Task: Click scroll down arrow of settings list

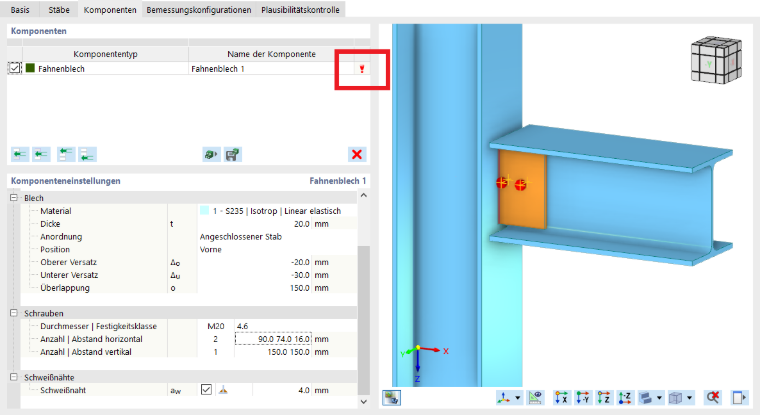Action: (x=364, y=401)
